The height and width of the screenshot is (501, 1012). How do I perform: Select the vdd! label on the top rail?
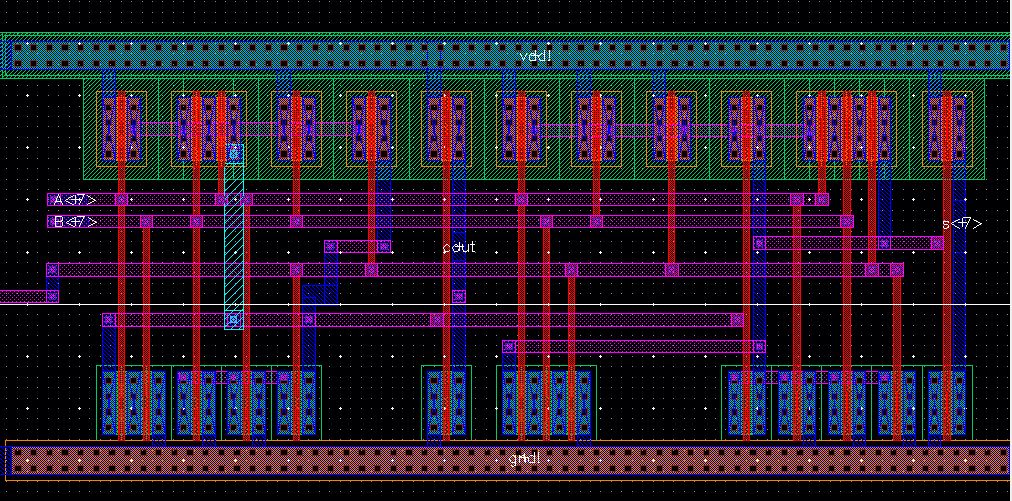click(536, 57)
